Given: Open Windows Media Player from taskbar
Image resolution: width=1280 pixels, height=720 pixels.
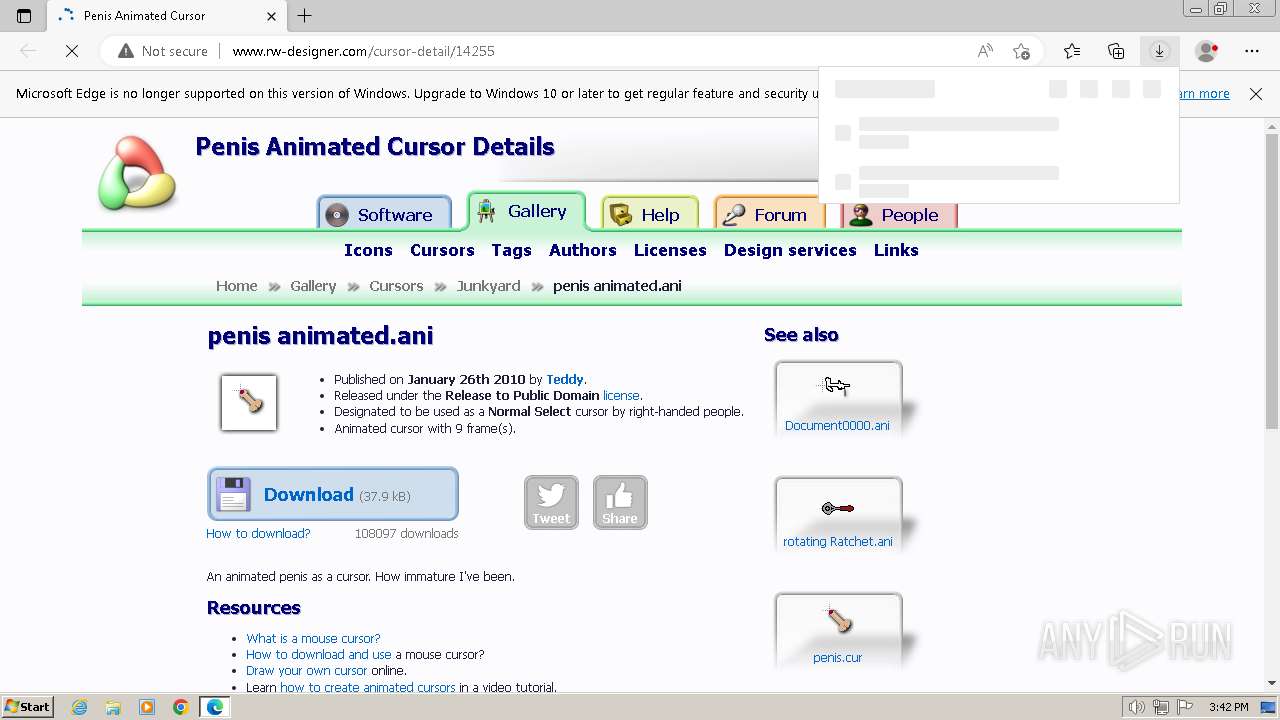Looking at the screenshot, I should (x=147, y=707).
